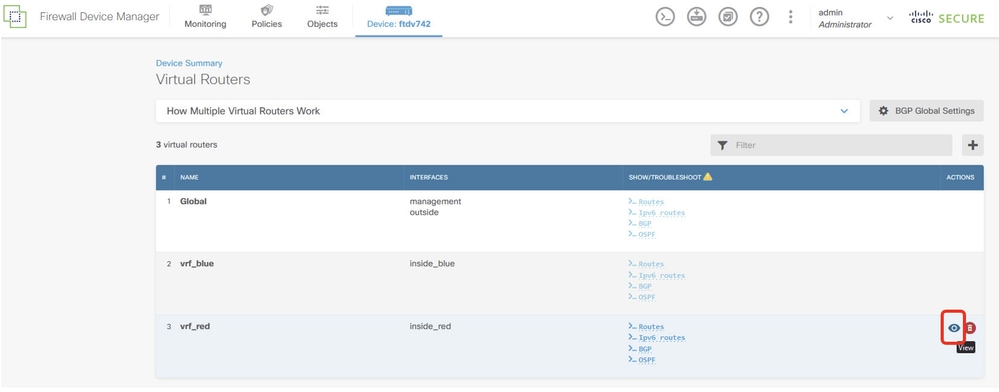
Task: Click the funnel filter icon
Action: [722, 145]
